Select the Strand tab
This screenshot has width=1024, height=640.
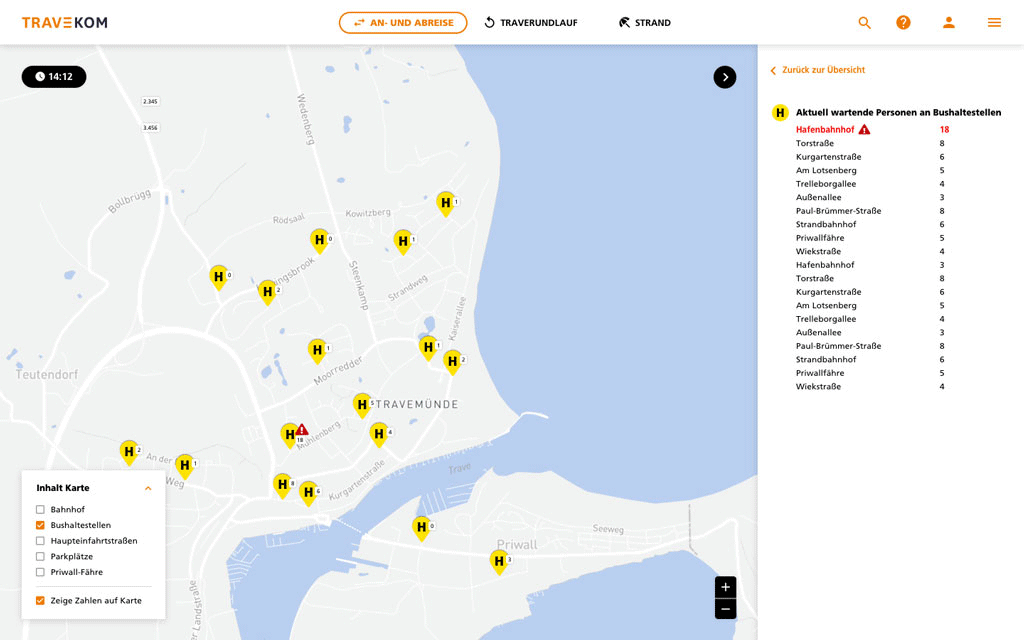[x=645, y=23]
